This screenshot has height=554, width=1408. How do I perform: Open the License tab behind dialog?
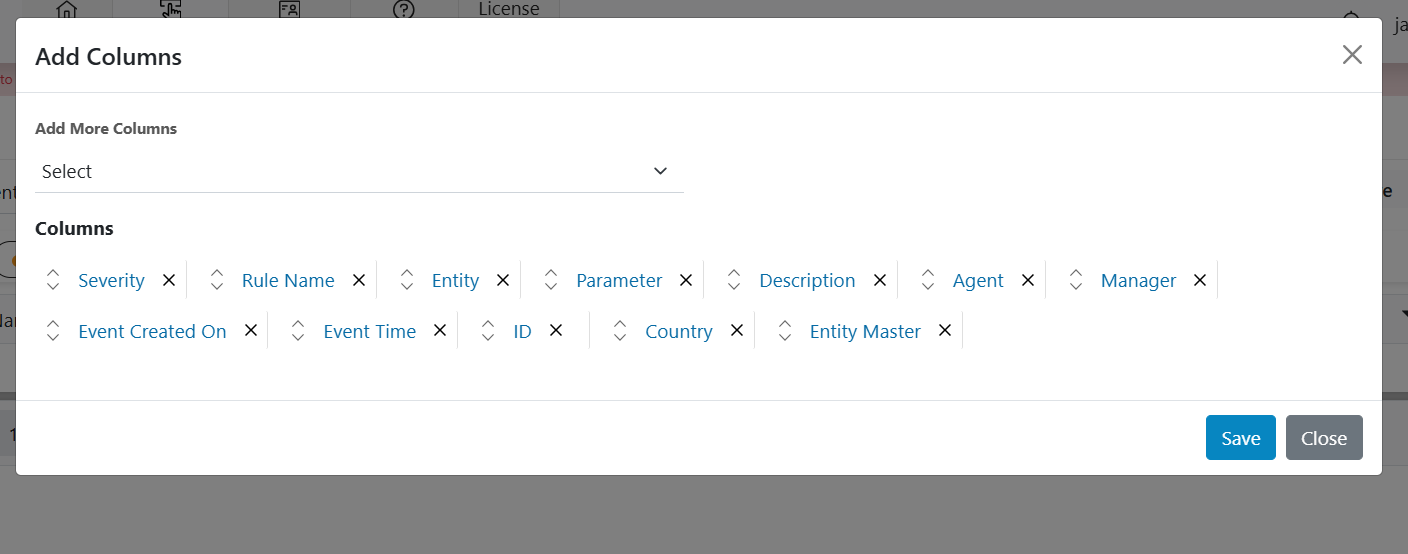point(509,9)
